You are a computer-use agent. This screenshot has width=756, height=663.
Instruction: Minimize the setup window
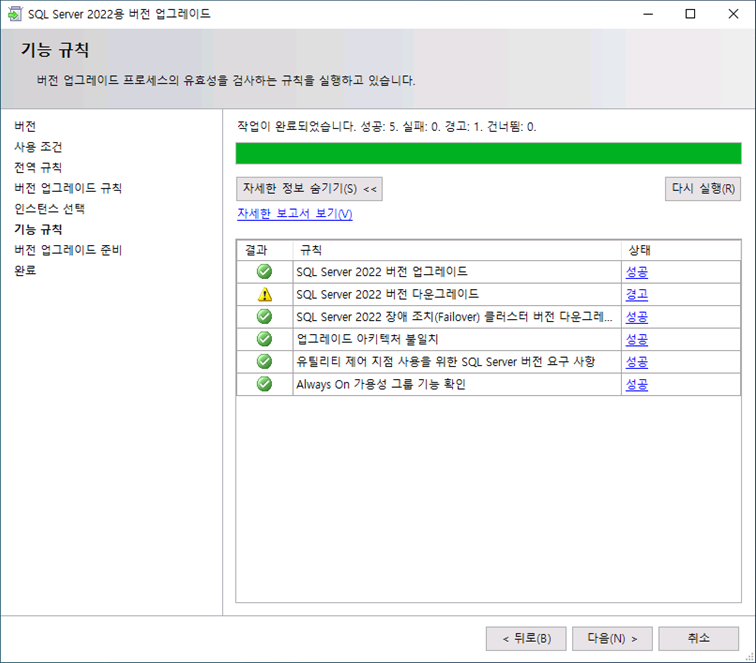(x=648, y=14)
